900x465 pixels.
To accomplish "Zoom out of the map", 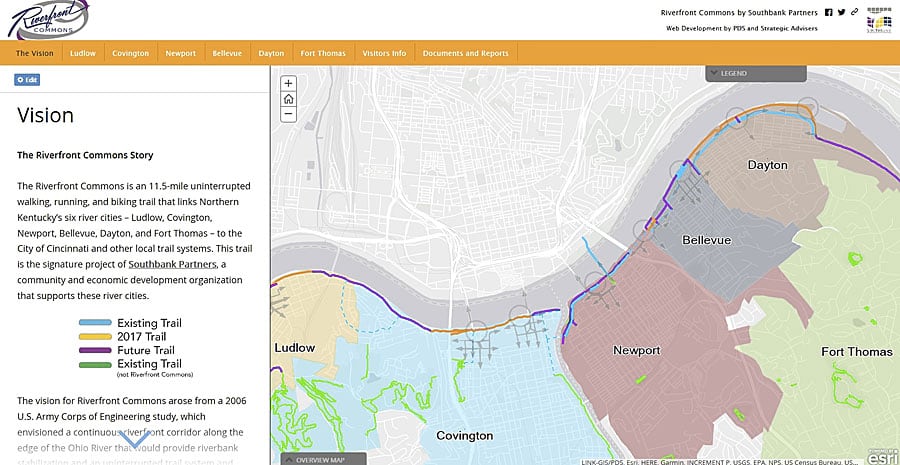I will (288, 114).
